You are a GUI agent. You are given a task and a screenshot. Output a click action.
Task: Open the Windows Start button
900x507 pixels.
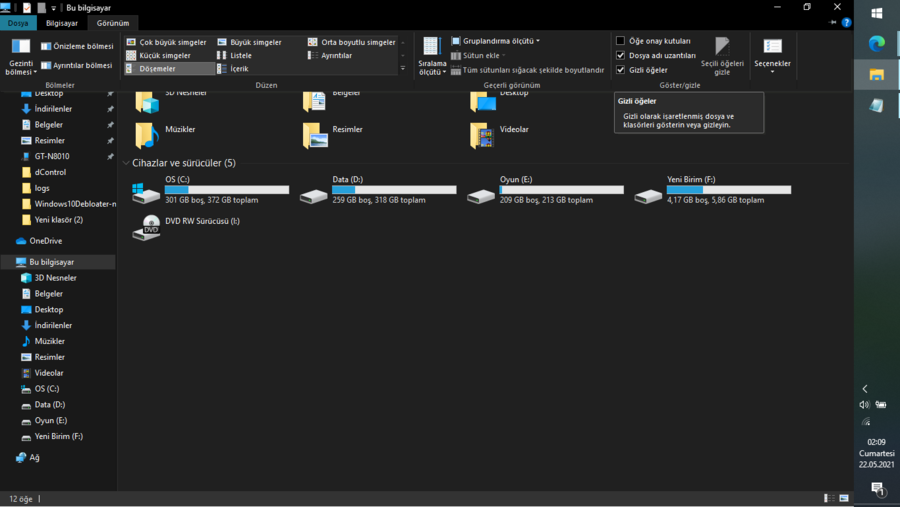point(876,13)
